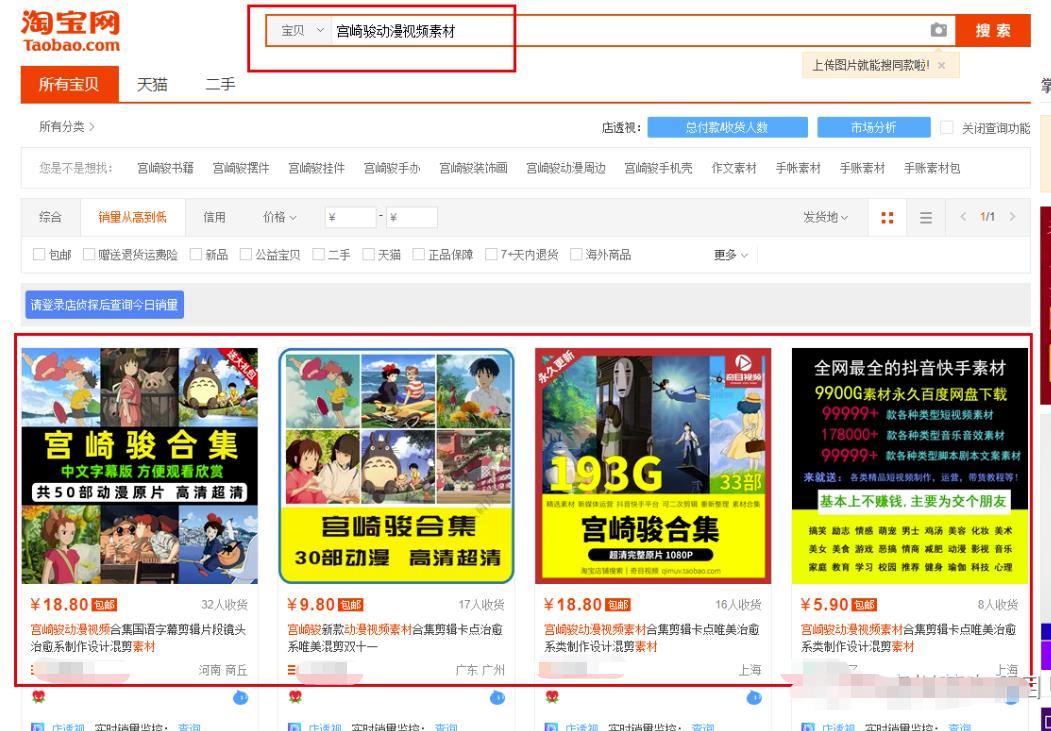Open the 价格 sort dropdown
Screen dimensions: 1051x731
click(x=280, y=217)
